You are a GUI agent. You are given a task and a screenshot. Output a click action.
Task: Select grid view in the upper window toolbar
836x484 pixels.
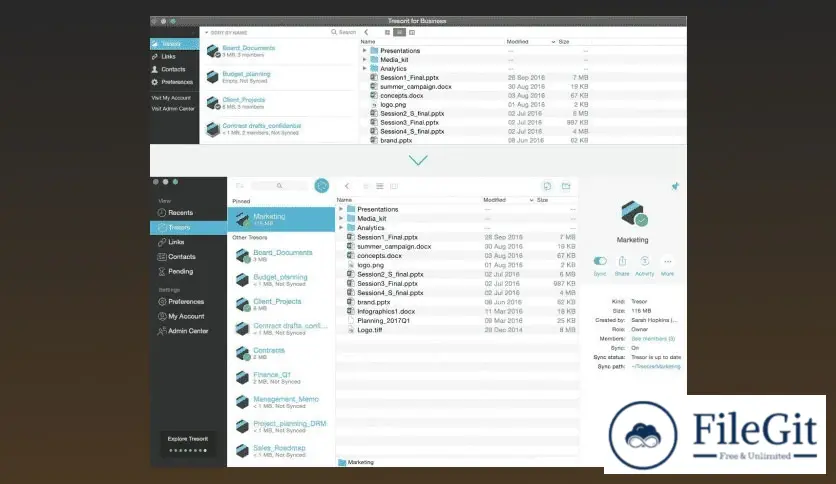[x=387, y=33]
